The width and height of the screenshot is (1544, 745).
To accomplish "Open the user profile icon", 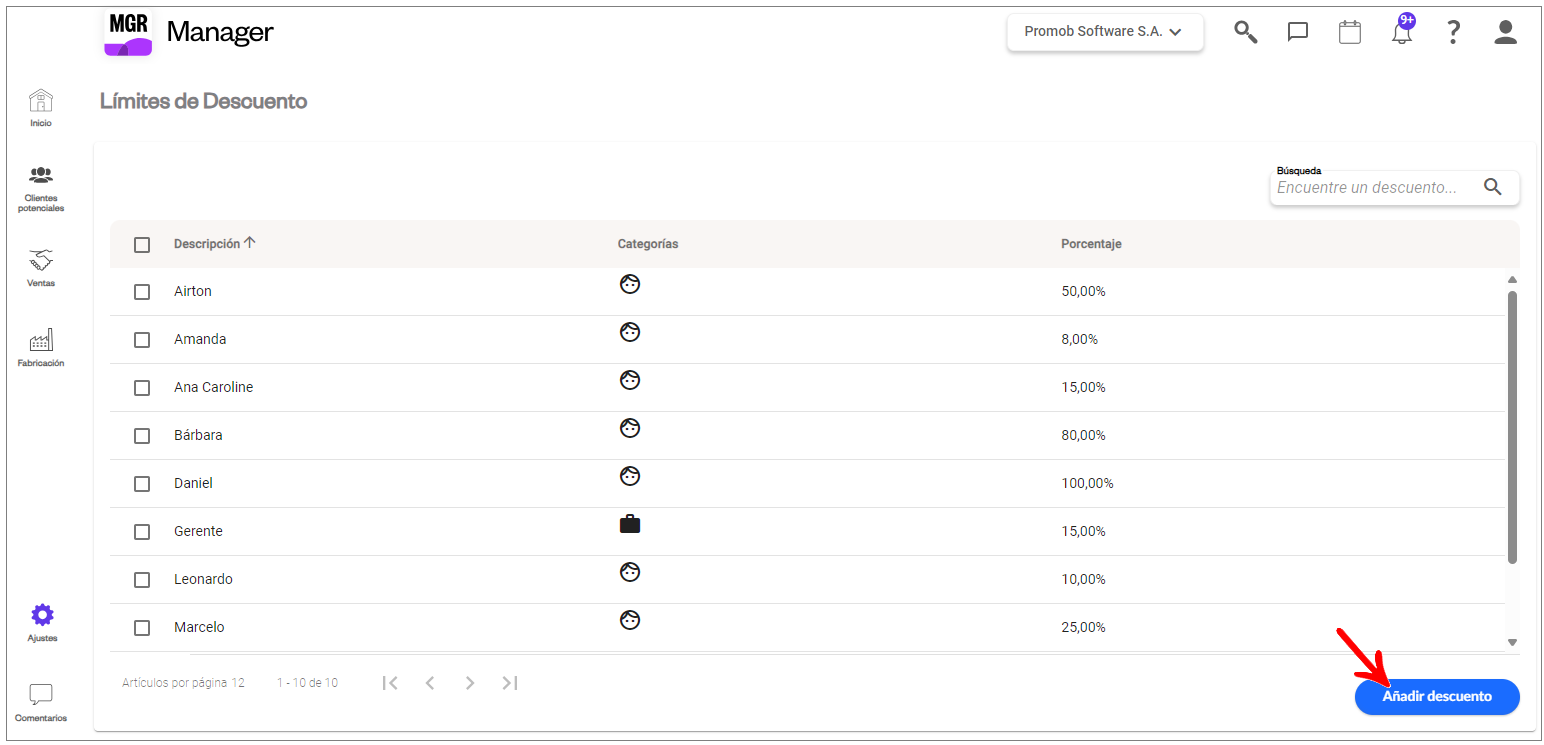I will [1506, 32].
